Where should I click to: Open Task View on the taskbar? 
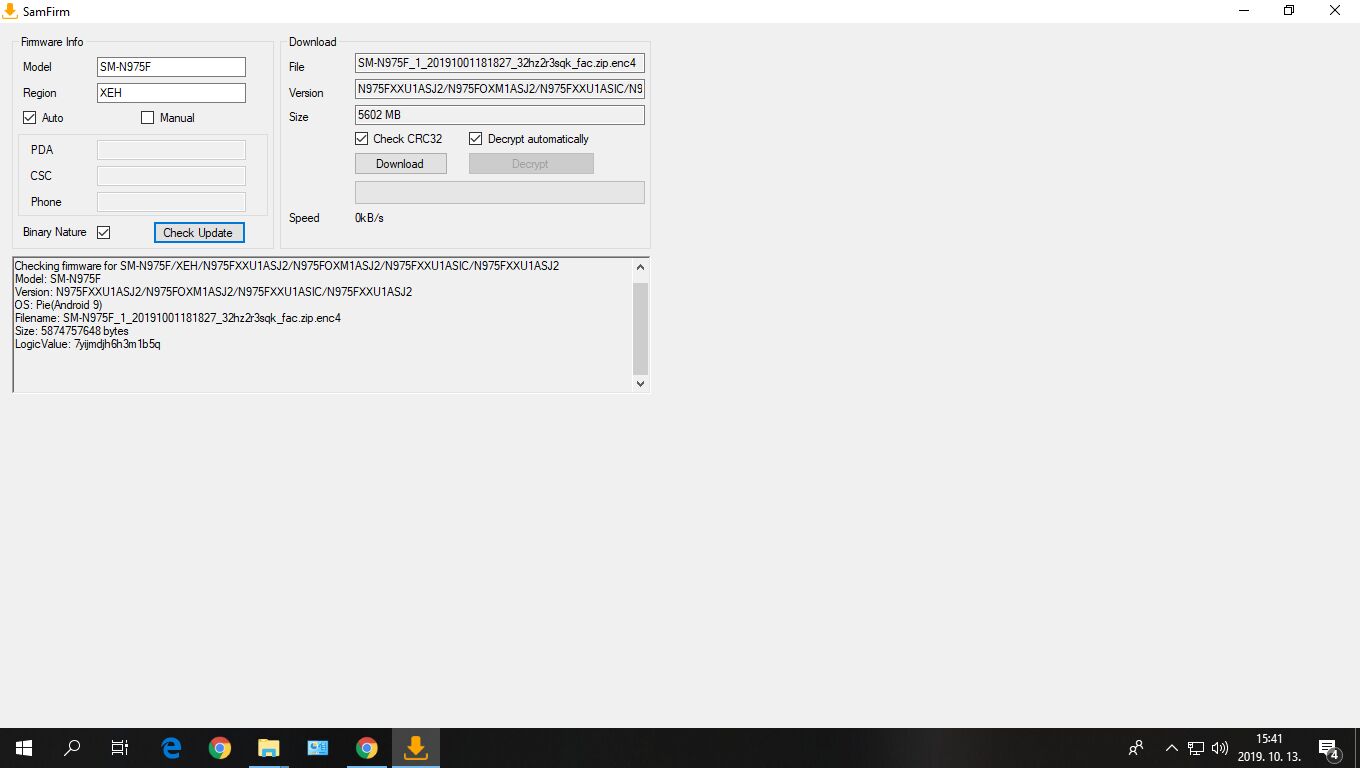tap(120, 748)
